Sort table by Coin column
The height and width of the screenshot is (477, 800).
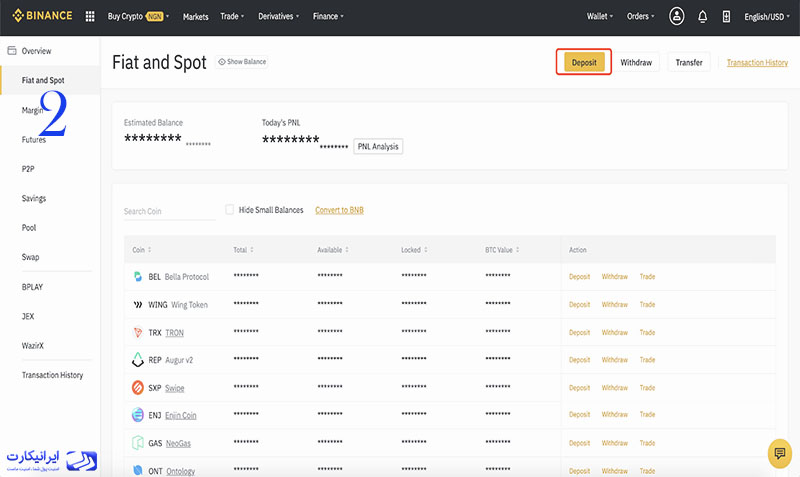click(142, 250)
